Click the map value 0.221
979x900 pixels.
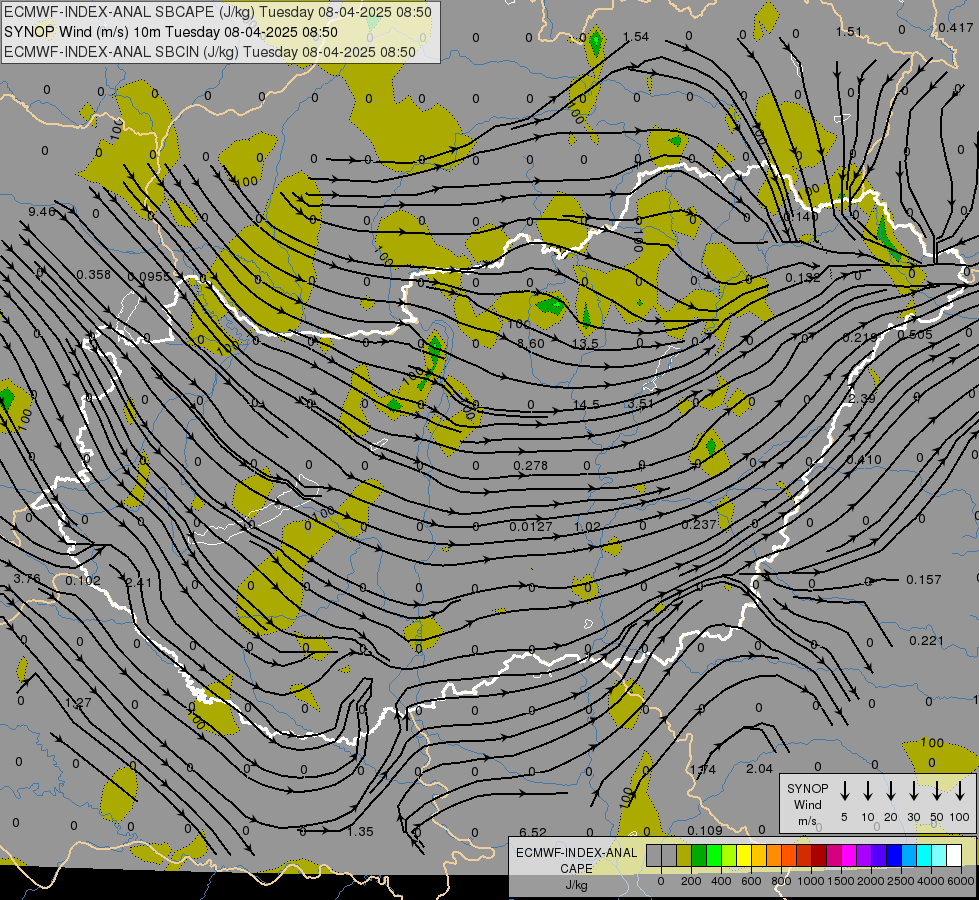pos(927,641)
